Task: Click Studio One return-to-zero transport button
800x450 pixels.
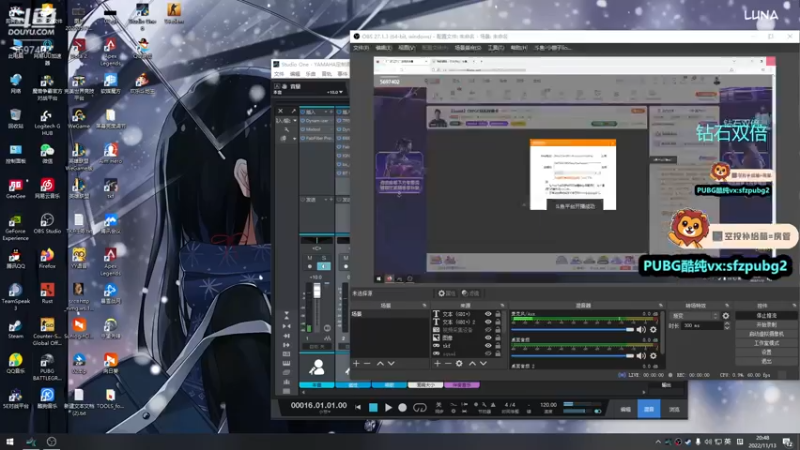Action: (358, 407)
